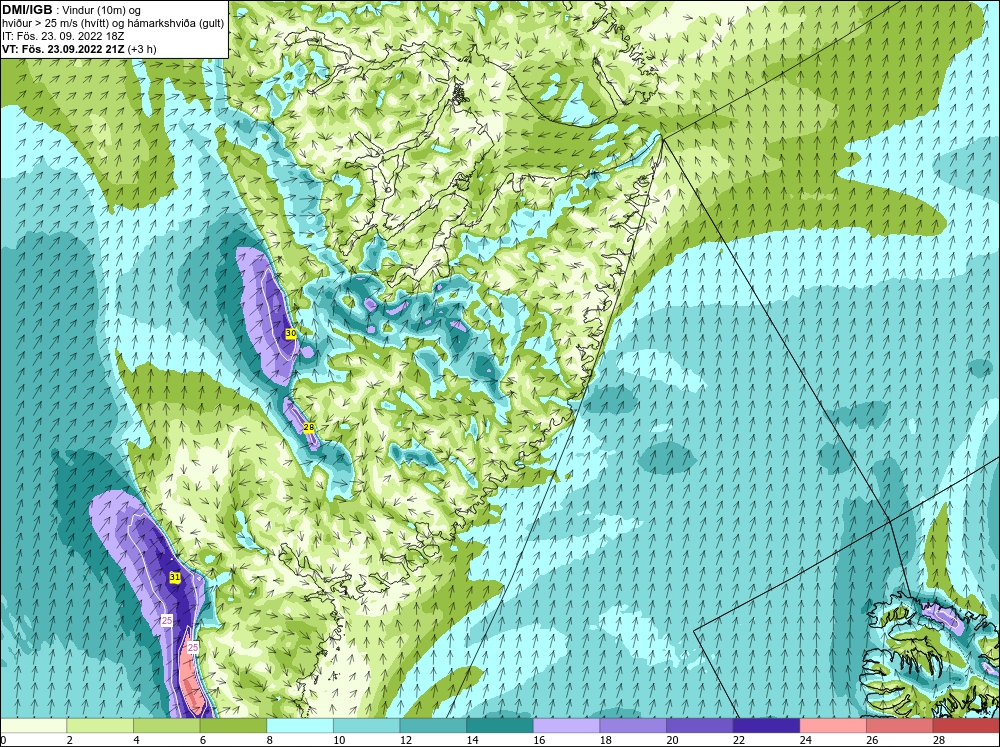
Task: Click the legend tick label 6
Action: pyautogui.click(x=203, y=740)
